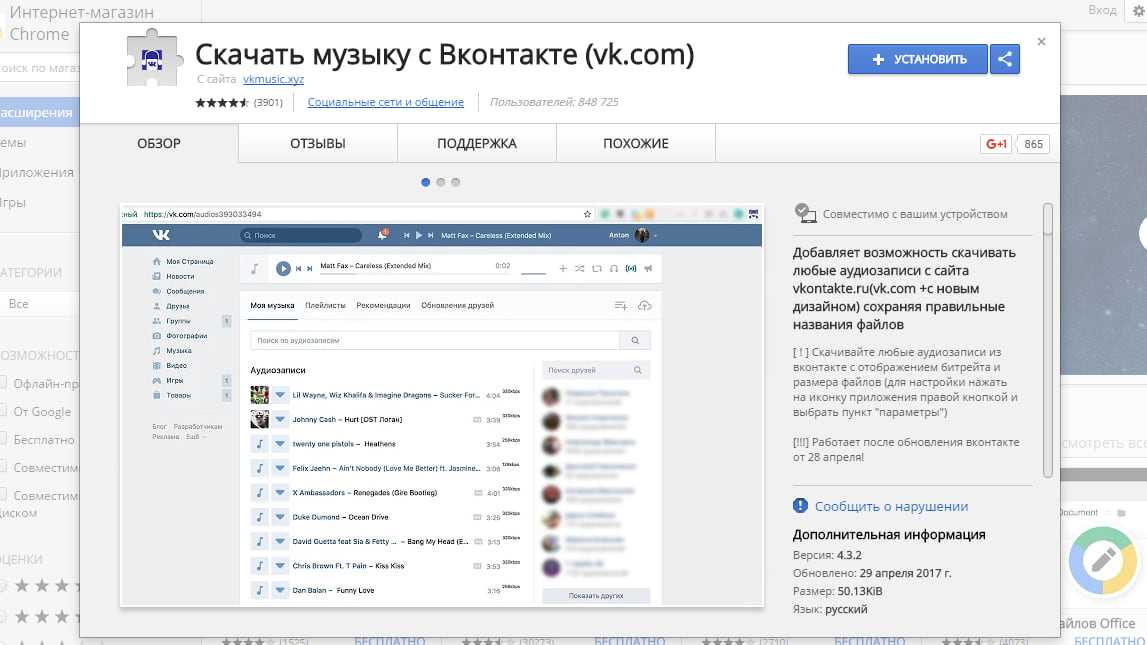Viewport: 1147px width, 645px height.
Task: Select Игры in the store sidebar
Action: pos(13,203)
